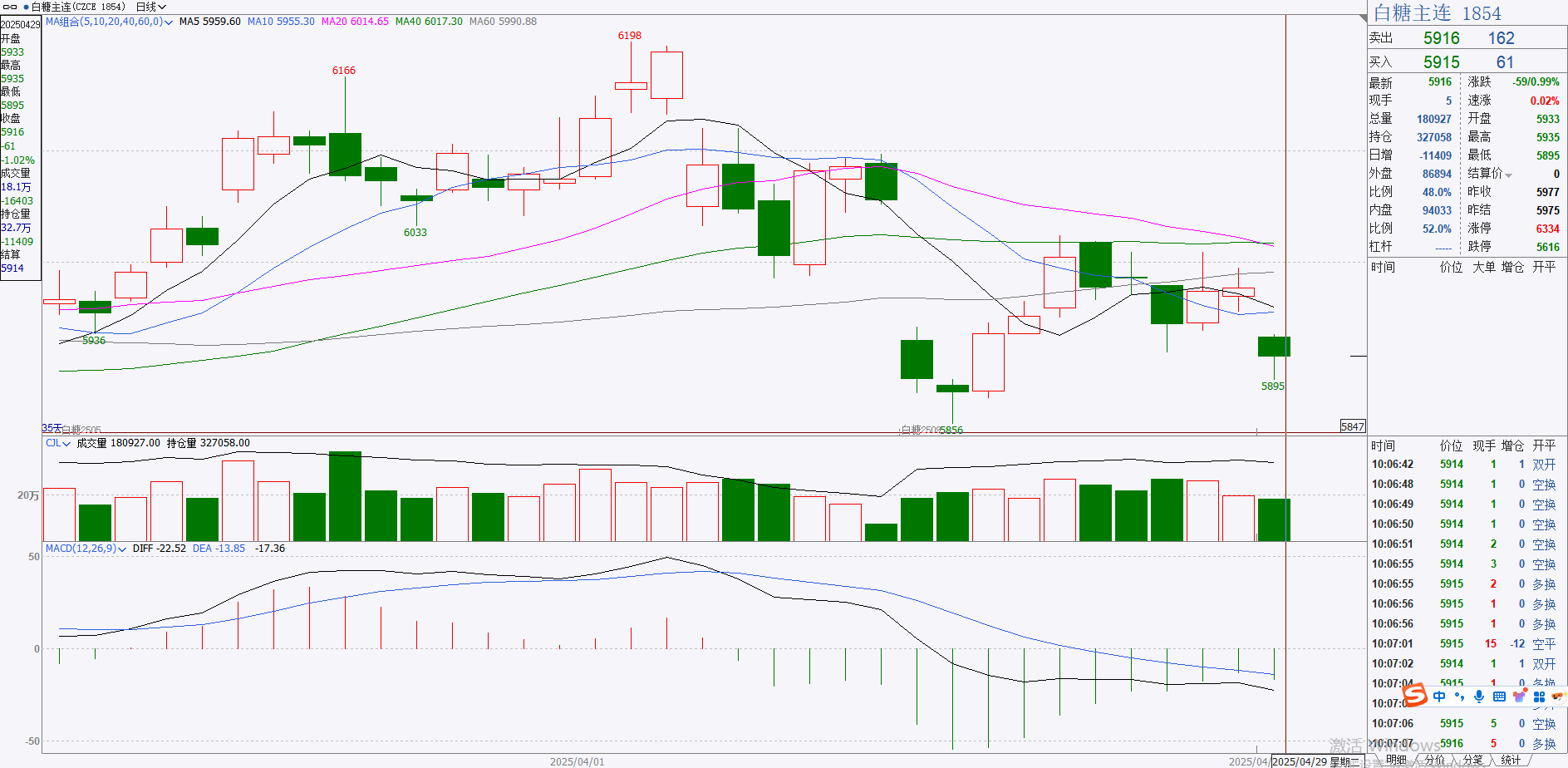1568x768 pixels.
Task: Click the chain link icon beside 白糖主连
Action: coord(11,7)
